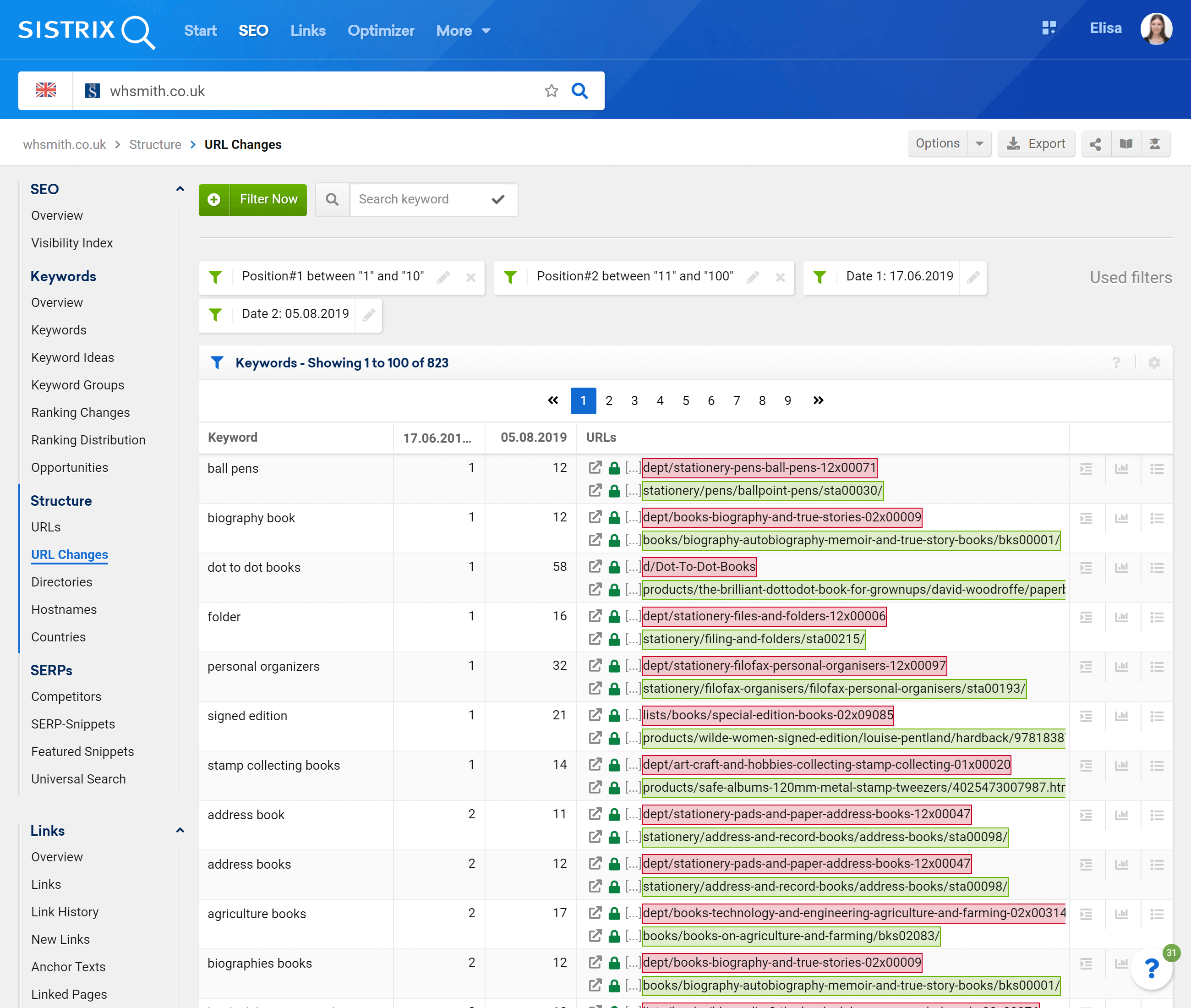Viewport: 1191px width, 1008px height.
Task: Collapse the SEO sidebar section
Action: [180, 189]
